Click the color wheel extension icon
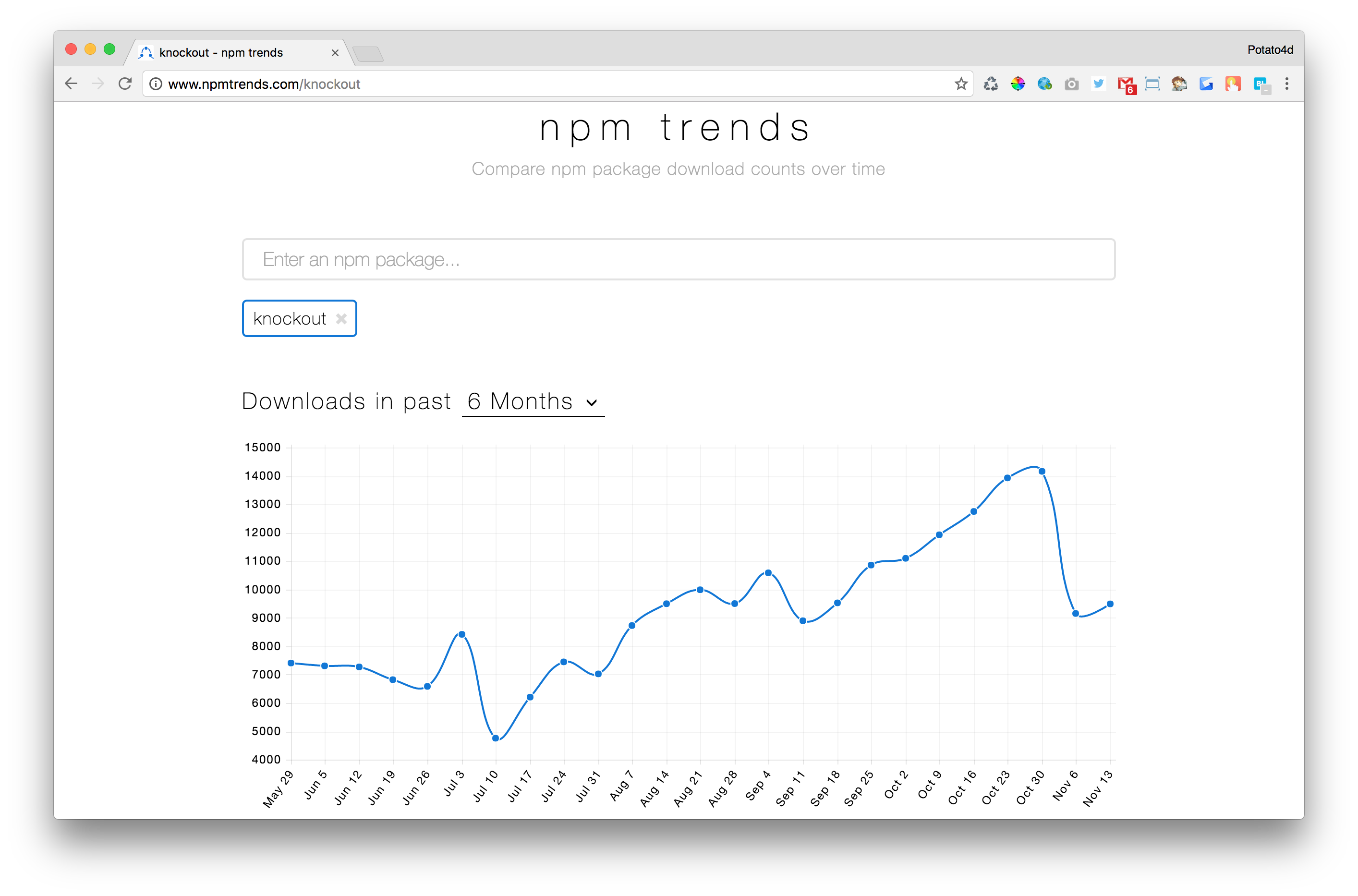1358x896 pixels. point(1018,84)
